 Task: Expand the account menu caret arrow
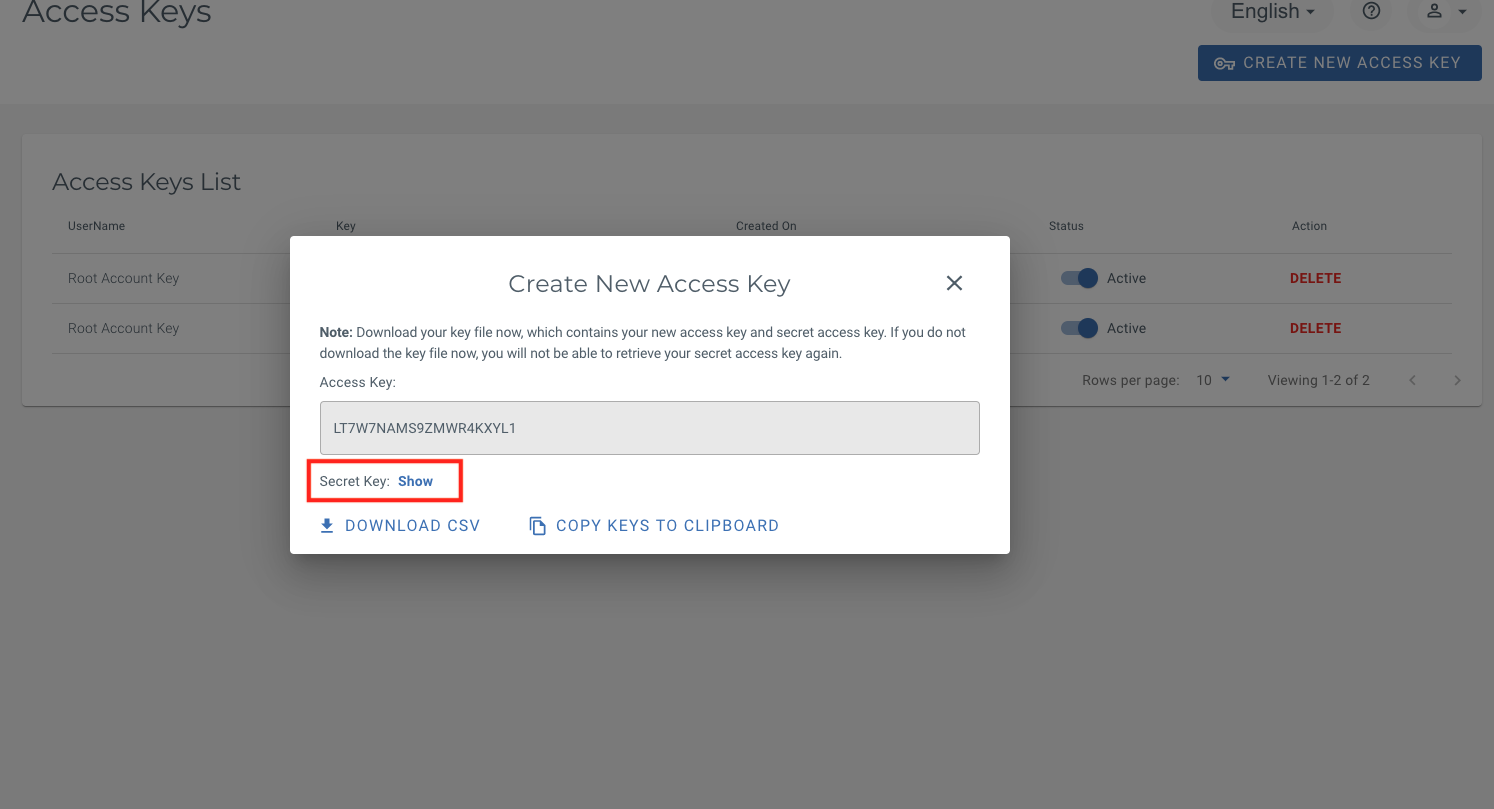click(1462, 12)
